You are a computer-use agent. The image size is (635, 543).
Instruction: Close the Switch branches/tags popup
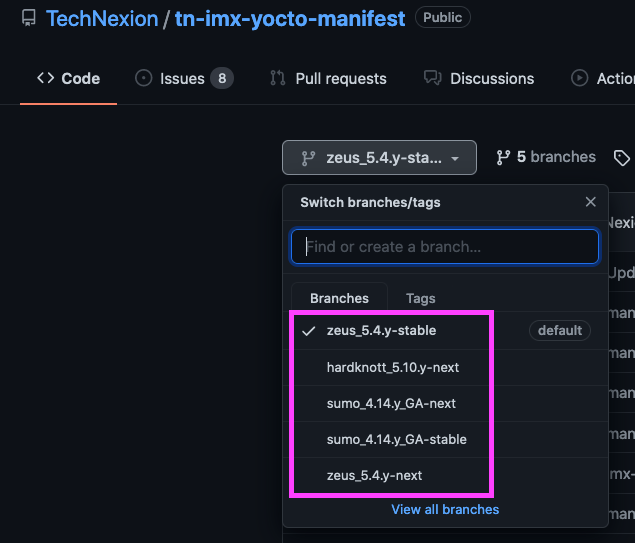(590, 202)
